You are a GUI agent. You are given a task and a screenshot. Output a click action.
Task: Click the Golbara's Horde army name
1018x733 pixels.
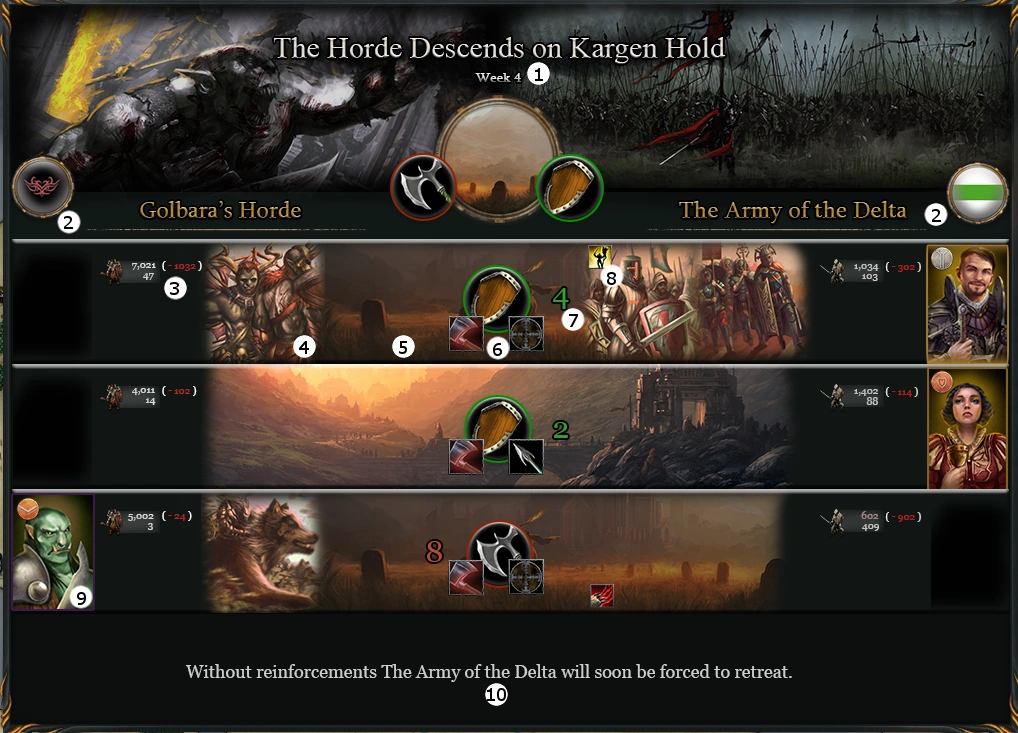(220, 210)
